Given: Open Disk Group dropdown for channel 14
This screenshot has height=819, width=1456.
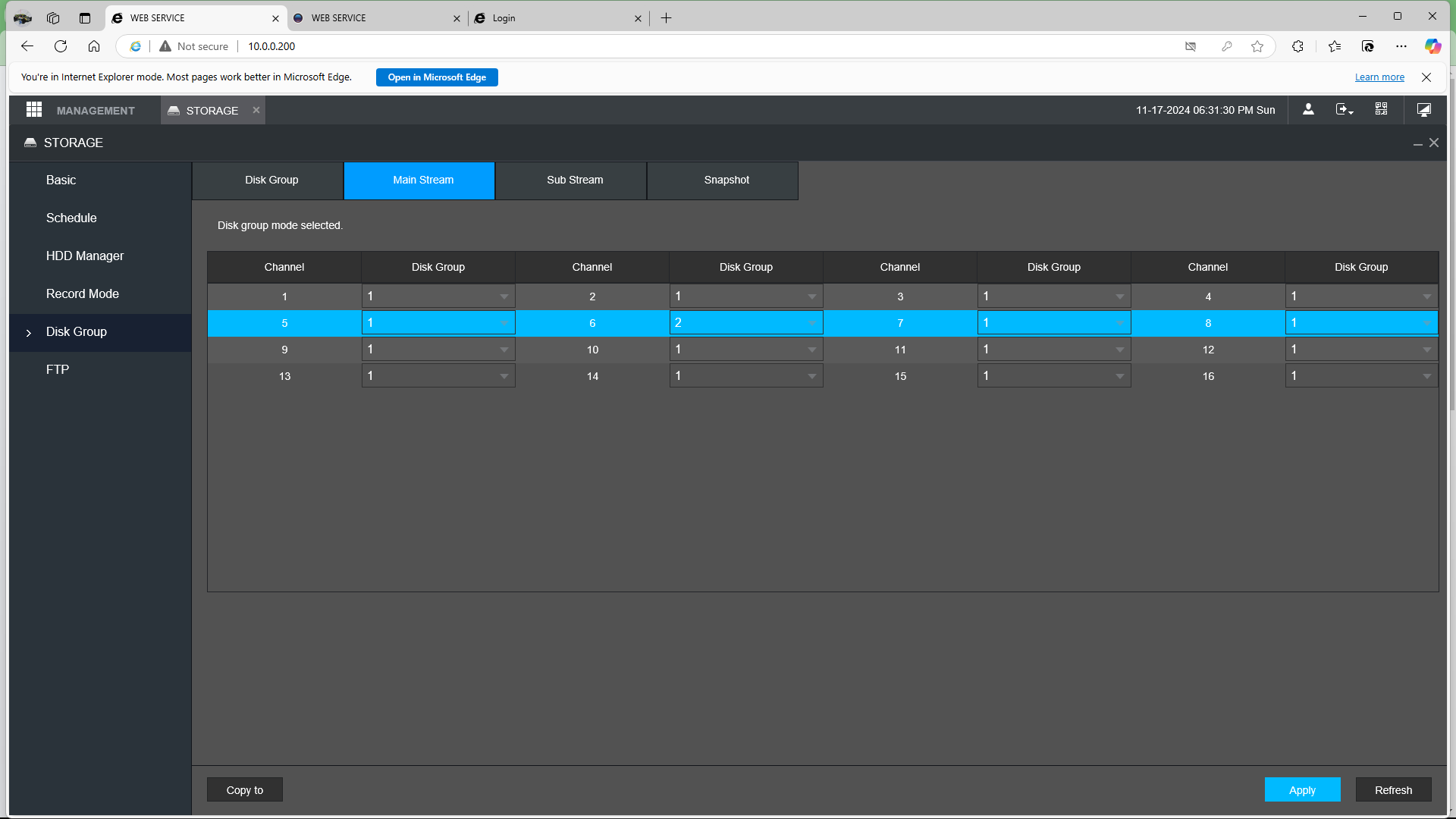Looking at the screenshot, I should (746, 376).
